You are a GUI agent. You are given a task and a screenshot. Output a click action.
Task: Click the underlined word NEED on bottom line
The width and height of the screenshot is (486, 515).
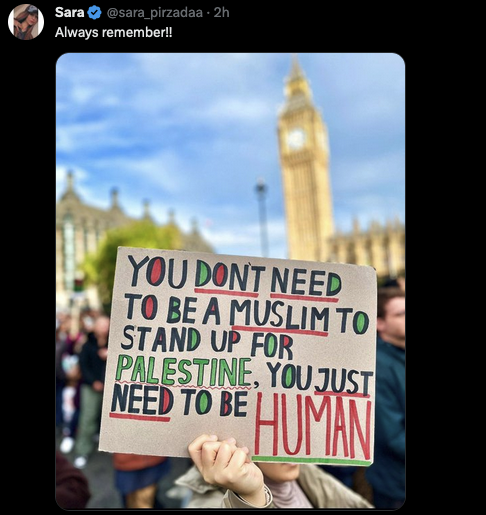[142, 399]
